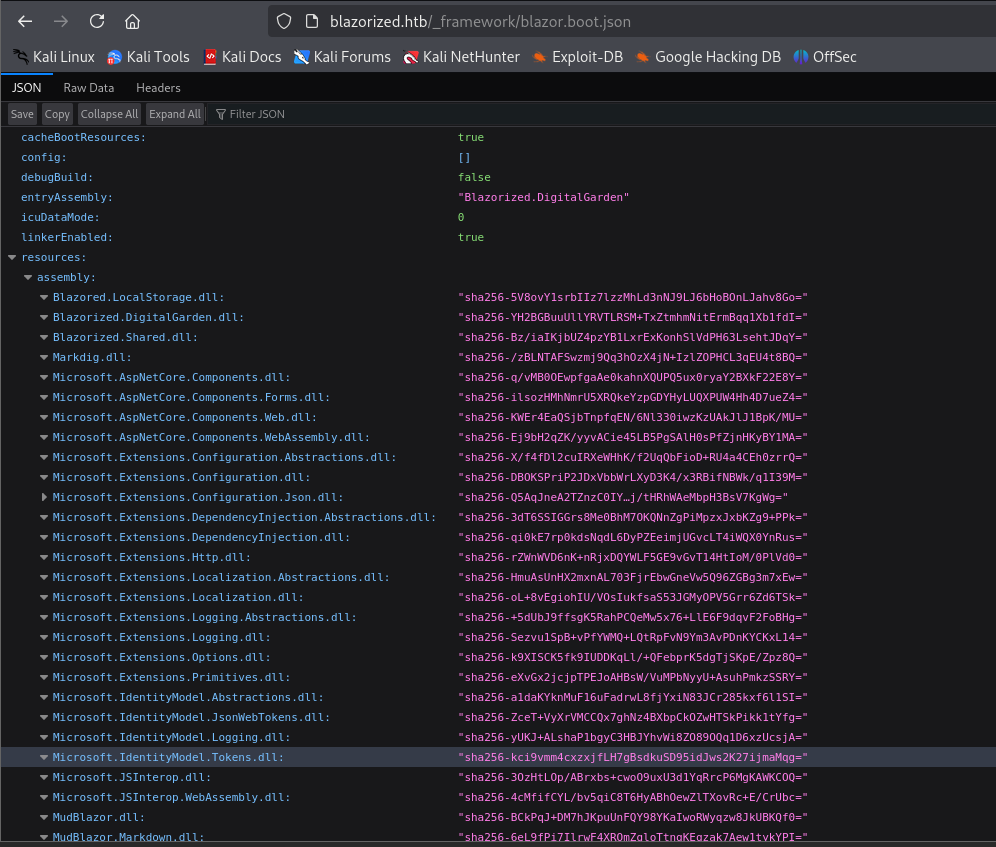
Task: Switch to the Headers tab
Action: [x=158, y=88]
